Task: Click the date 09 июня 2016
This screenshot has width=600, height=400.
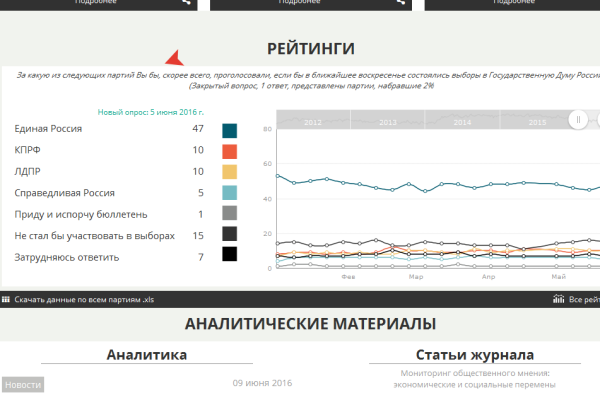Action: (x=262, y=383)
